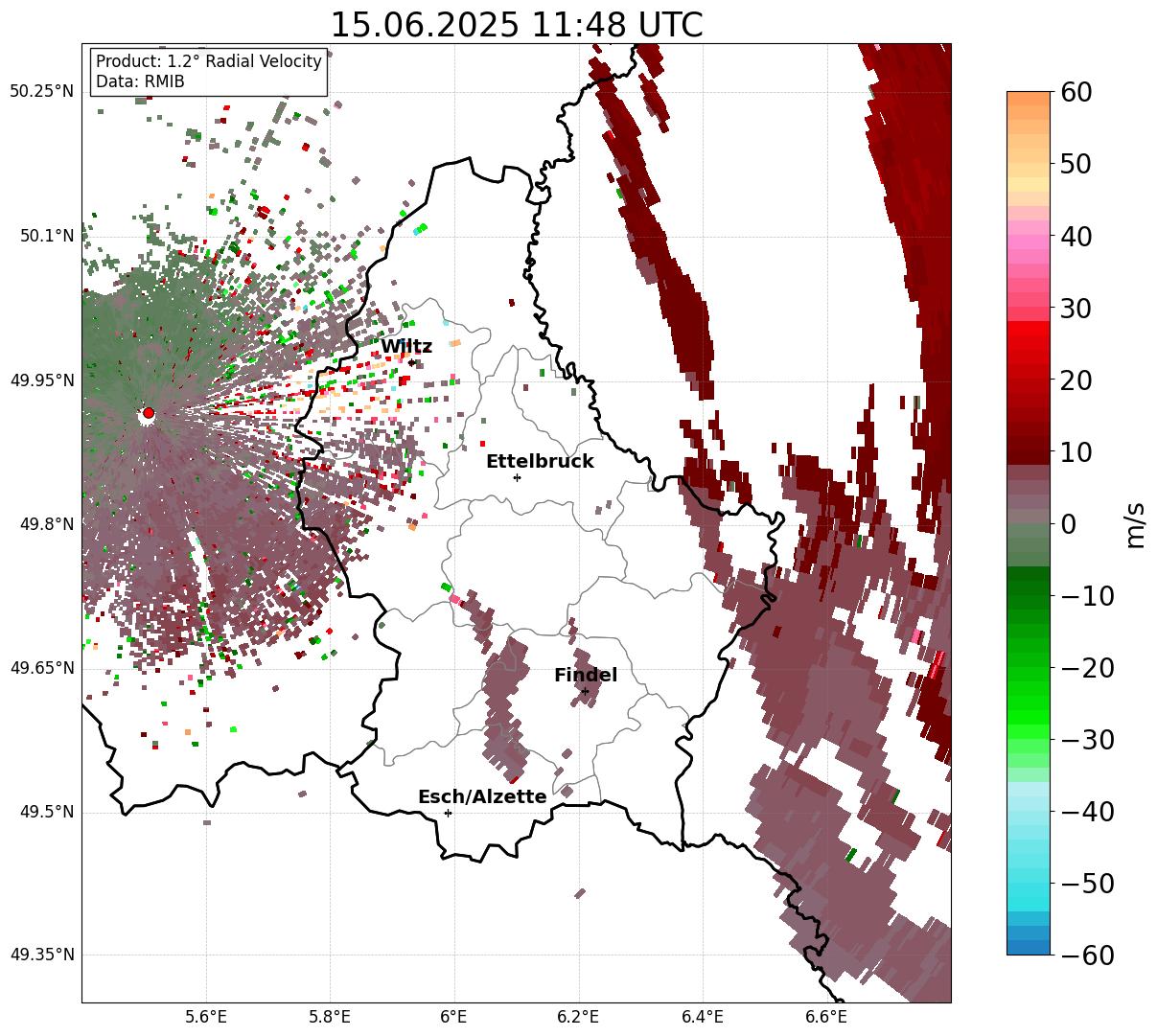Click the colorbar label −10
Screen dimensions: 1157x1036
click(x=1085, y=595)
